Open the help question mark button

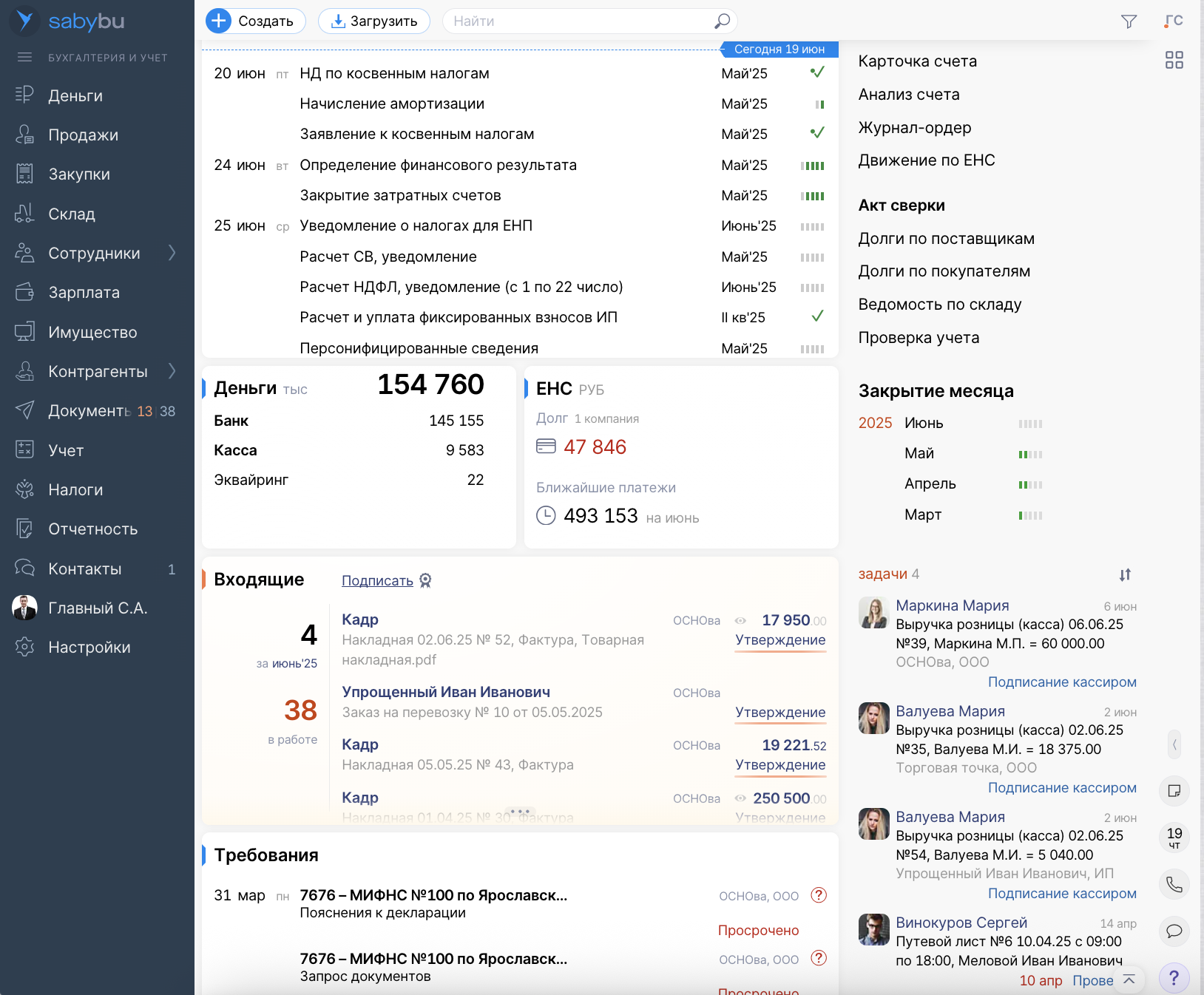pos(1174,978)
